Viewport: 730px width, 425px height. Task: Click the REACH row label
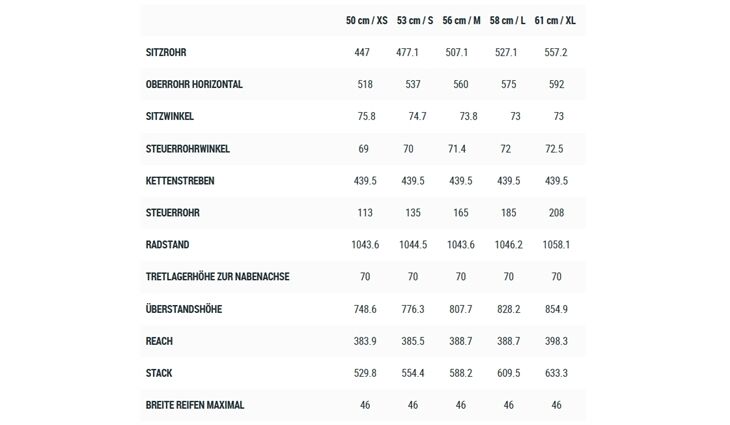(x=159, y=341)
